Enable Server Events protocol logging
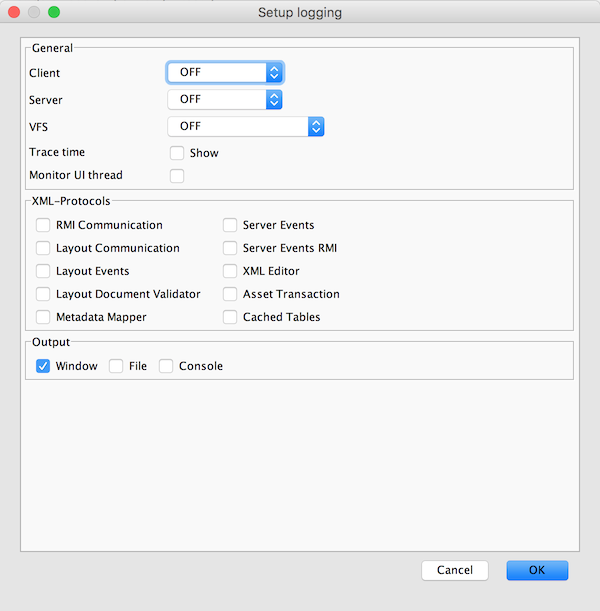 pyautogui.click(x=230, y=225)
